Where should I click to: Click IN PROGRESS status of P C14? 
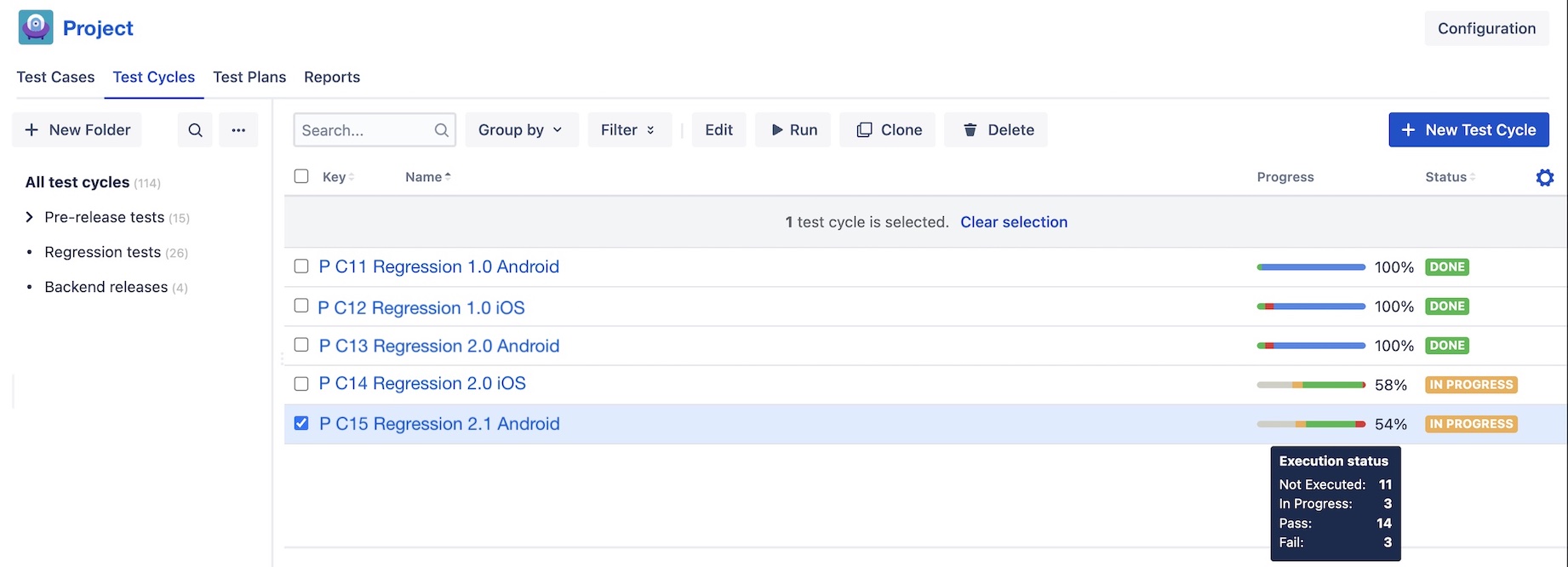pyautogui.click(x=1471, y=385)
